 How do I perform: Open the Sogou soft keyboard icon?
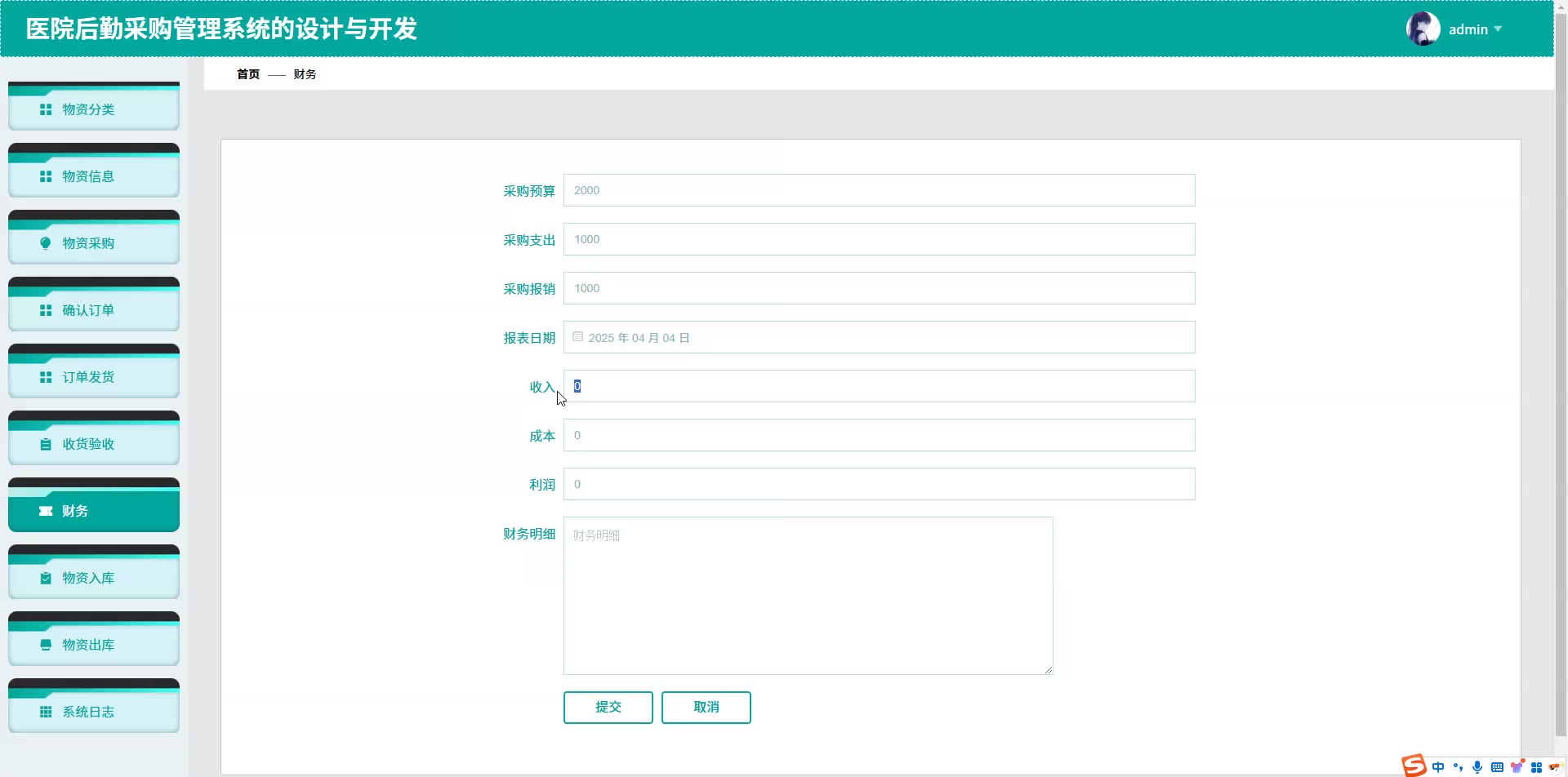pyautogui.click(x=1497, y=767)
